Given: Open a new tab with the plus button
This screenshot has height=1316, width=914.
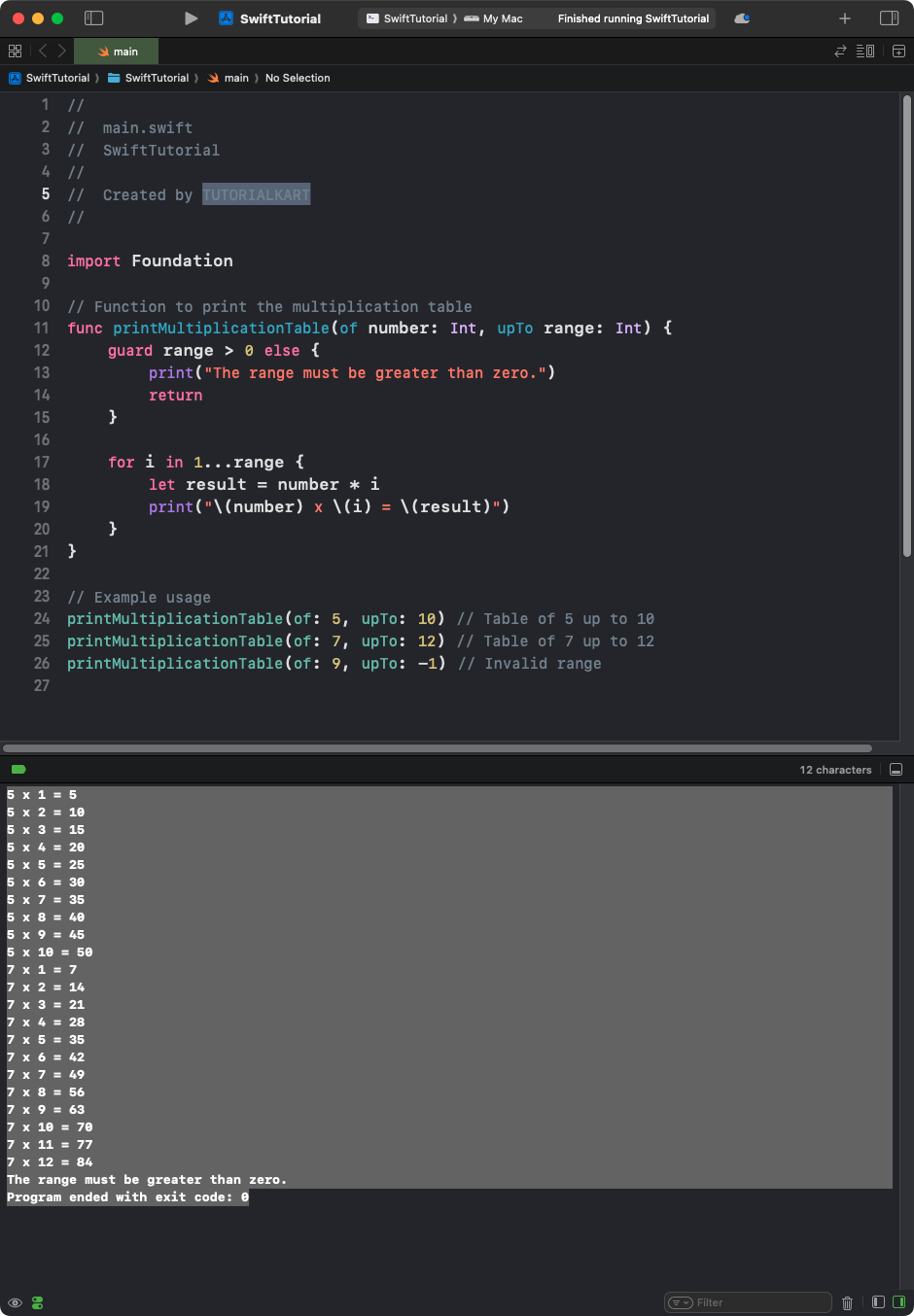Looking at the screenshot, I should (x=844, y=17).
